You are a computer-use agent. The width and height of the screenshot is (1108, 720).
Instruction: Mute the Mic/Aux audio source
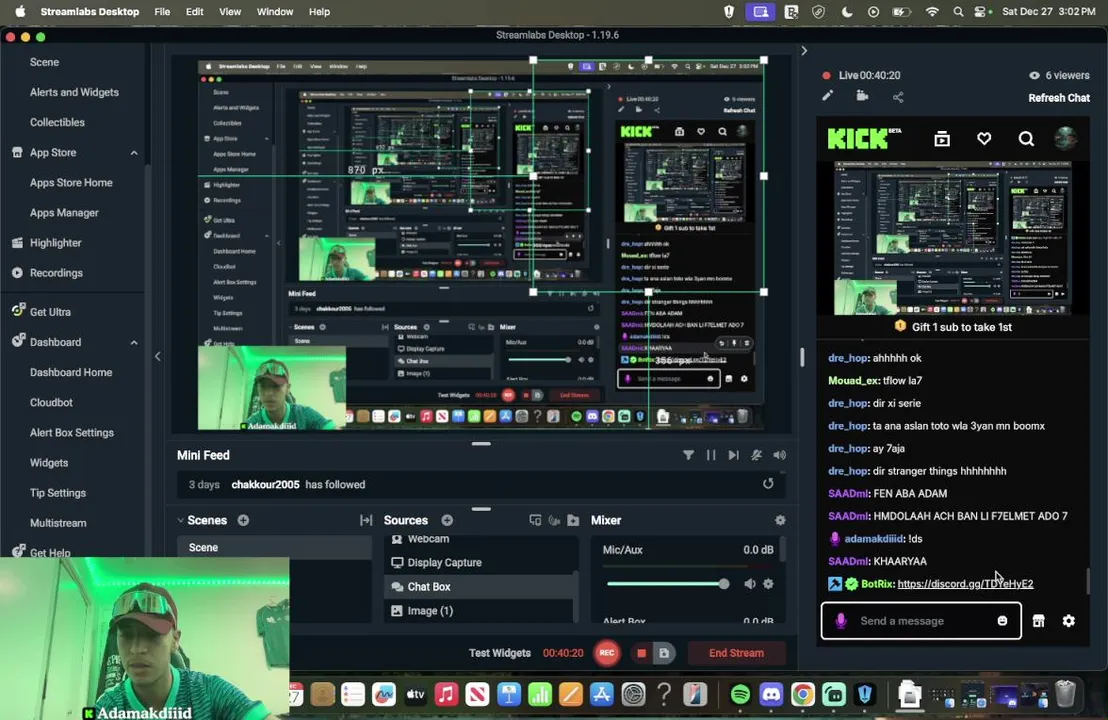coord(750,584)
